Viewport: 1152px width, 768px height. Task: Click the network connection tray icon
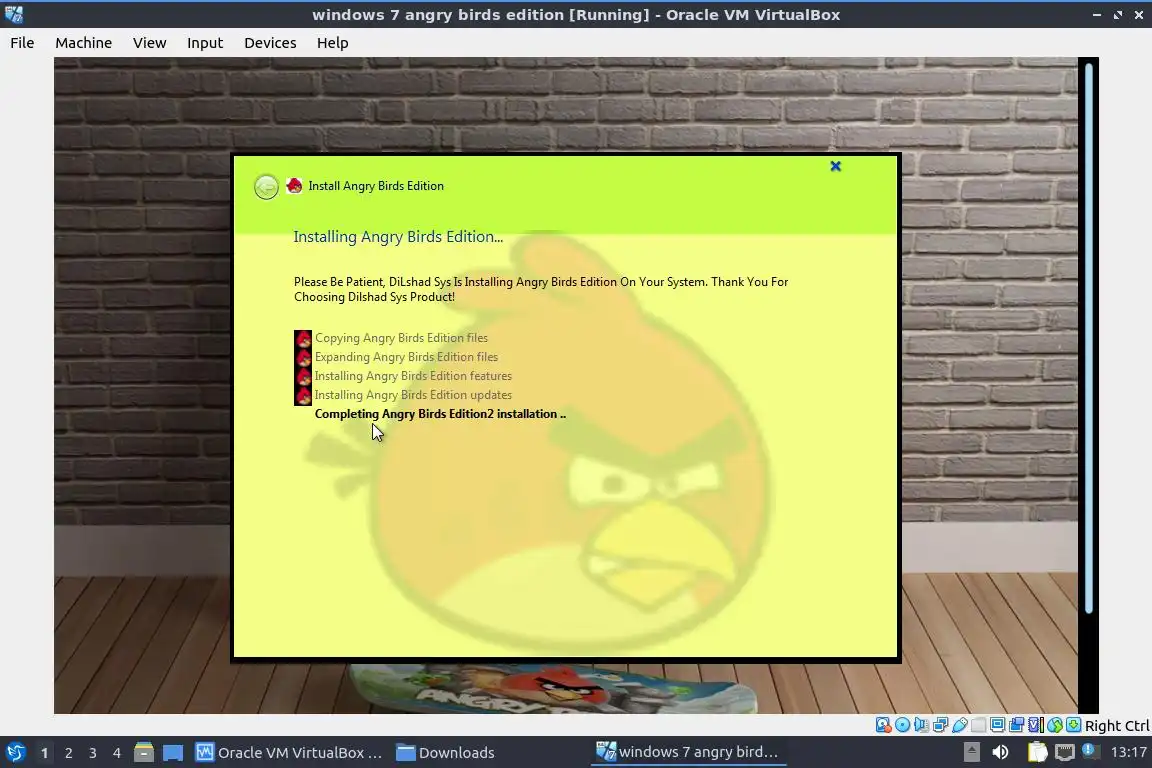click(x=1065, y=752)
